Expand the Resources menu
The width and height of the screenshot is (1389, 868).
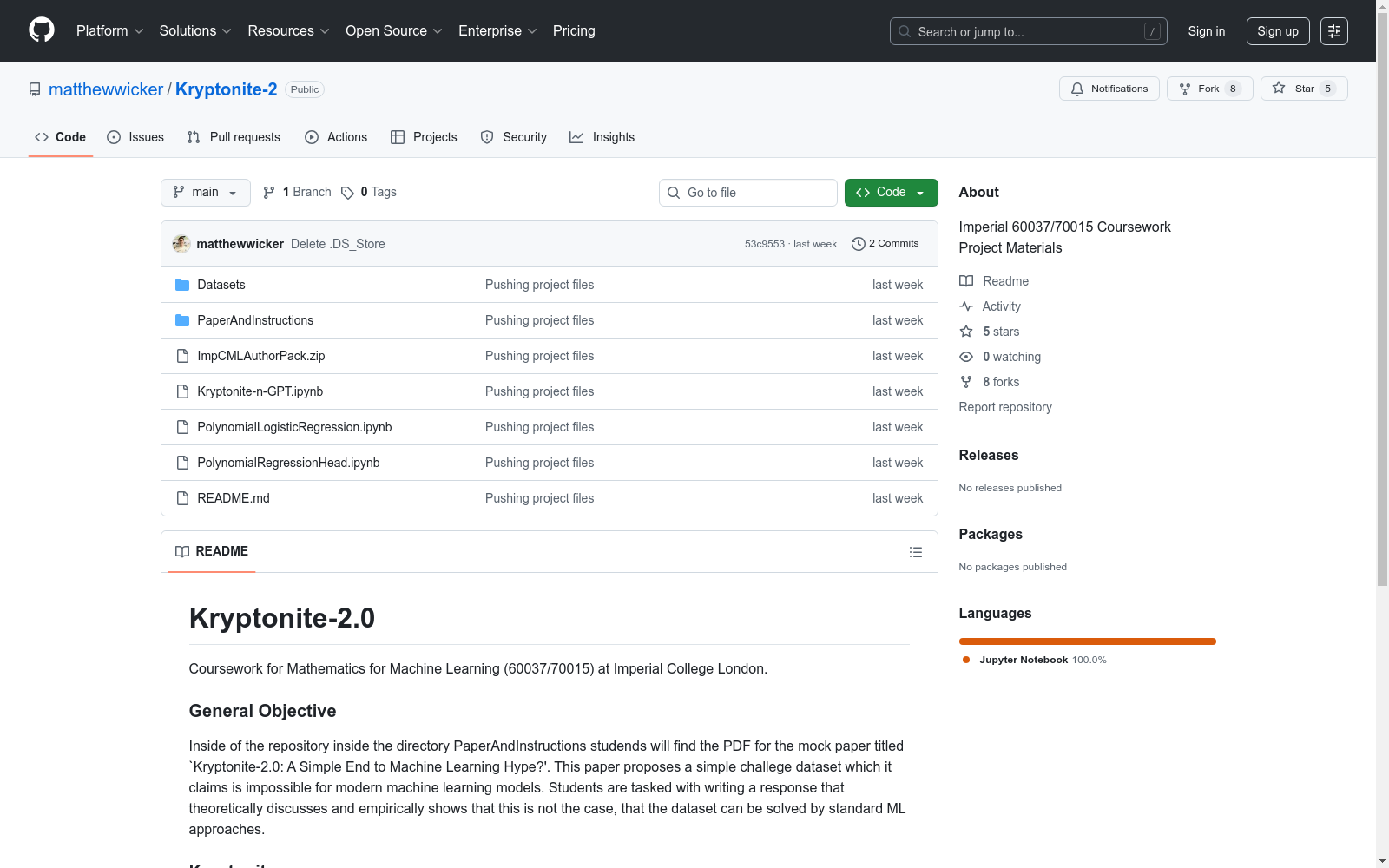(x=289, y=31)
